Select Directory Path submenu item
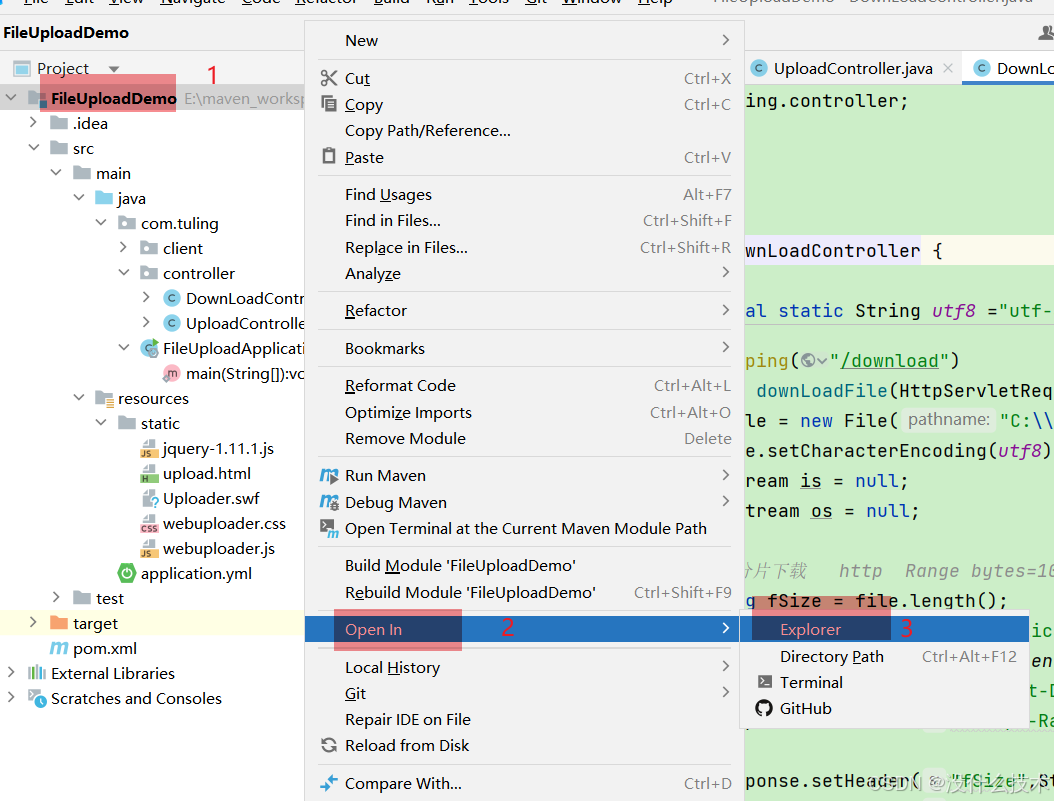Screen dimensions: 1054x801 pos(884,657)
